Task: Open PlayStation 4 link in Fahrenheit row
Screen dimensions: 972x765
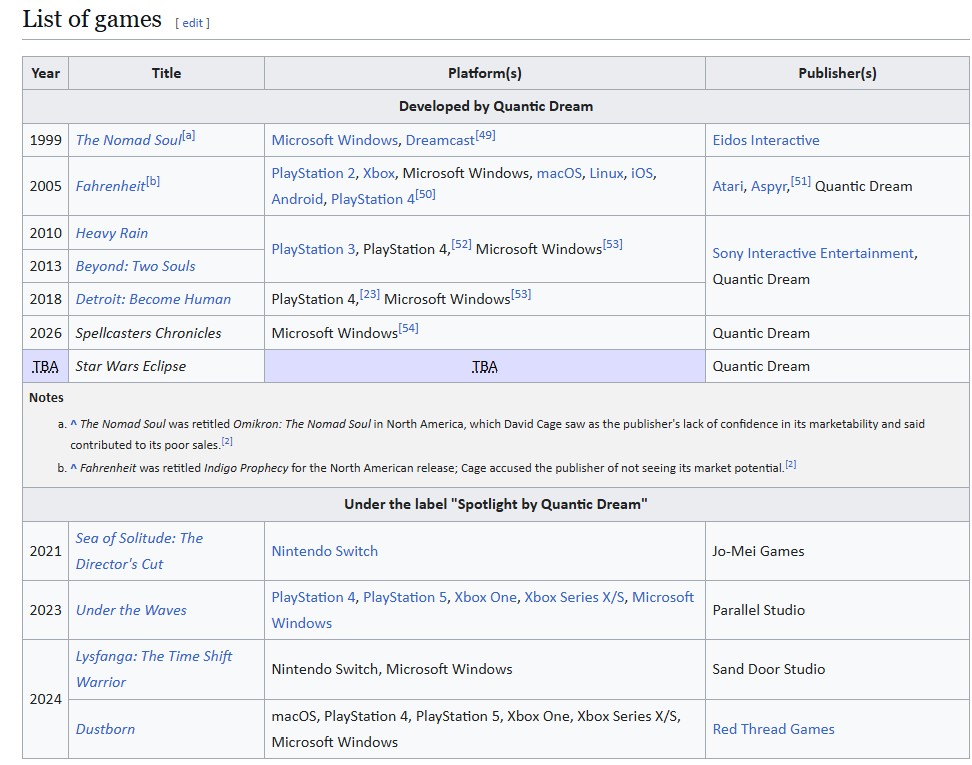Action: pos(373,199)
